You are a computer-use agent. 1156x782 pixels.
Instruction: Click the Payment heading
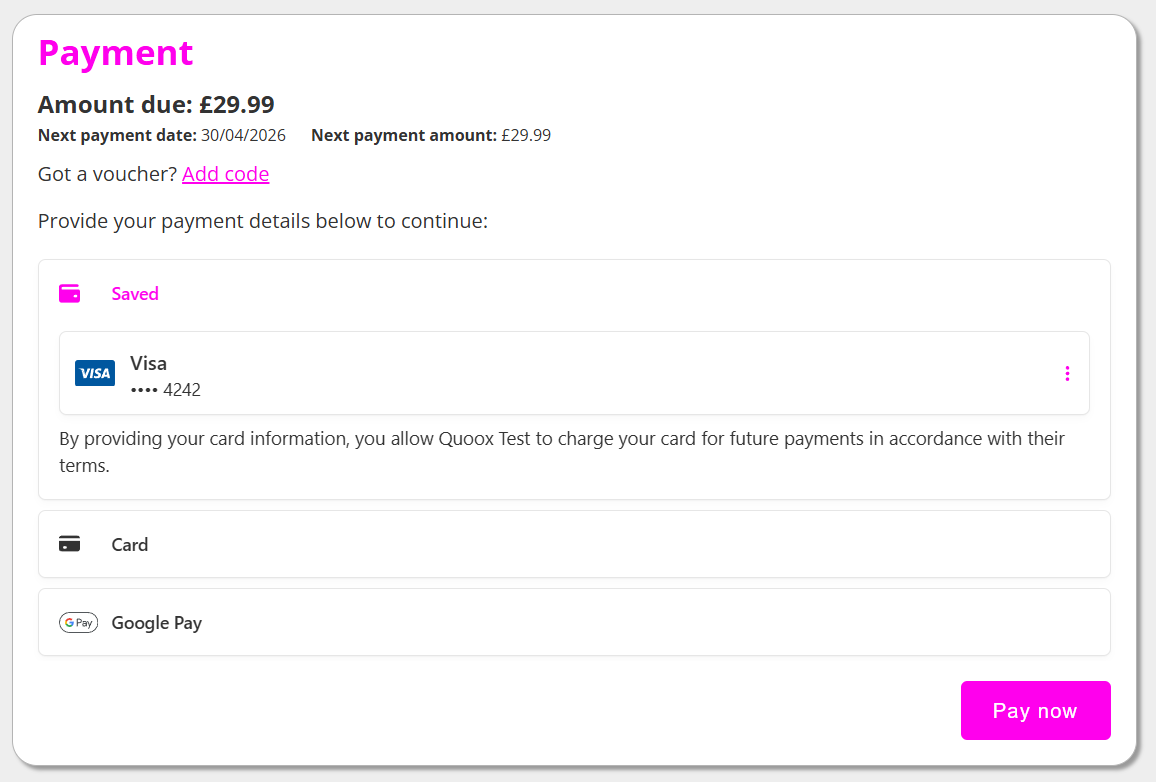point(115,52)
